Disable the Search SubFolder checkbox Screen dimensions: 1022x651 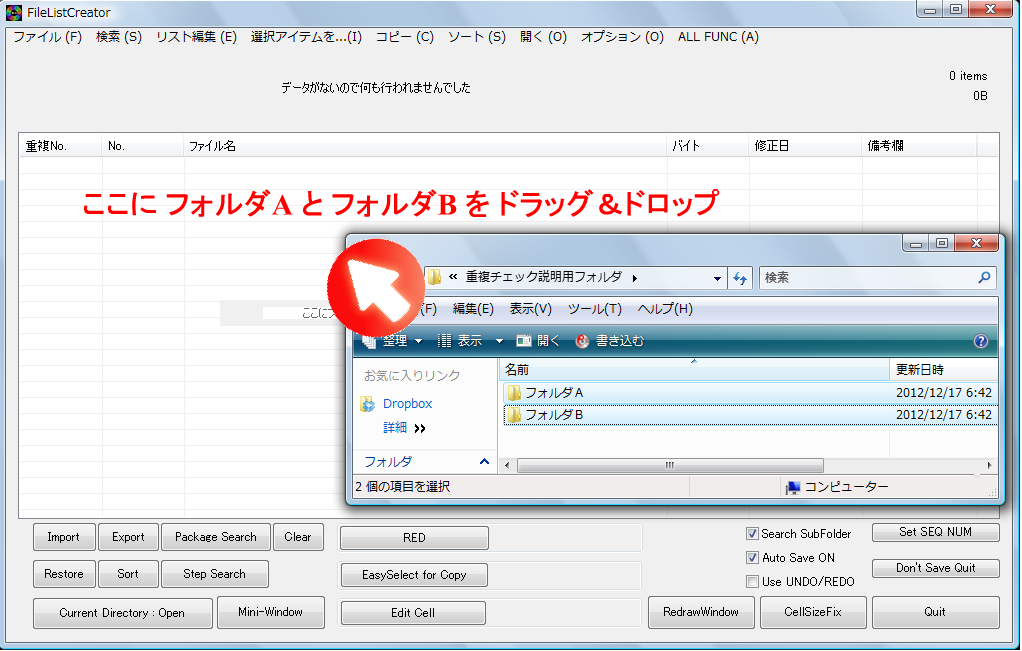(753, 533)
